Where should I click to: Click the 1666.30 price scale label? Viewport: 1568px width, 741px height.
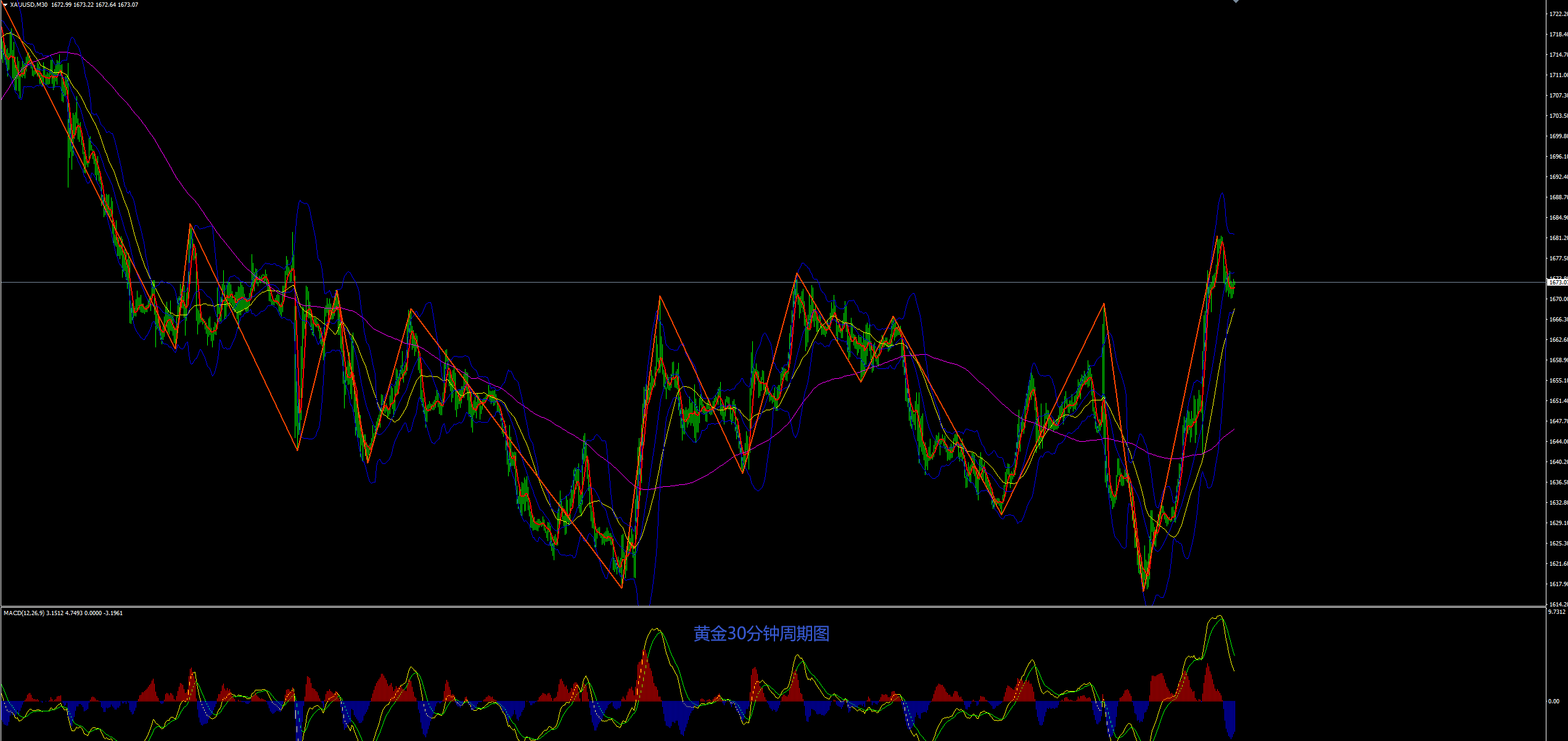point(1558,320)
